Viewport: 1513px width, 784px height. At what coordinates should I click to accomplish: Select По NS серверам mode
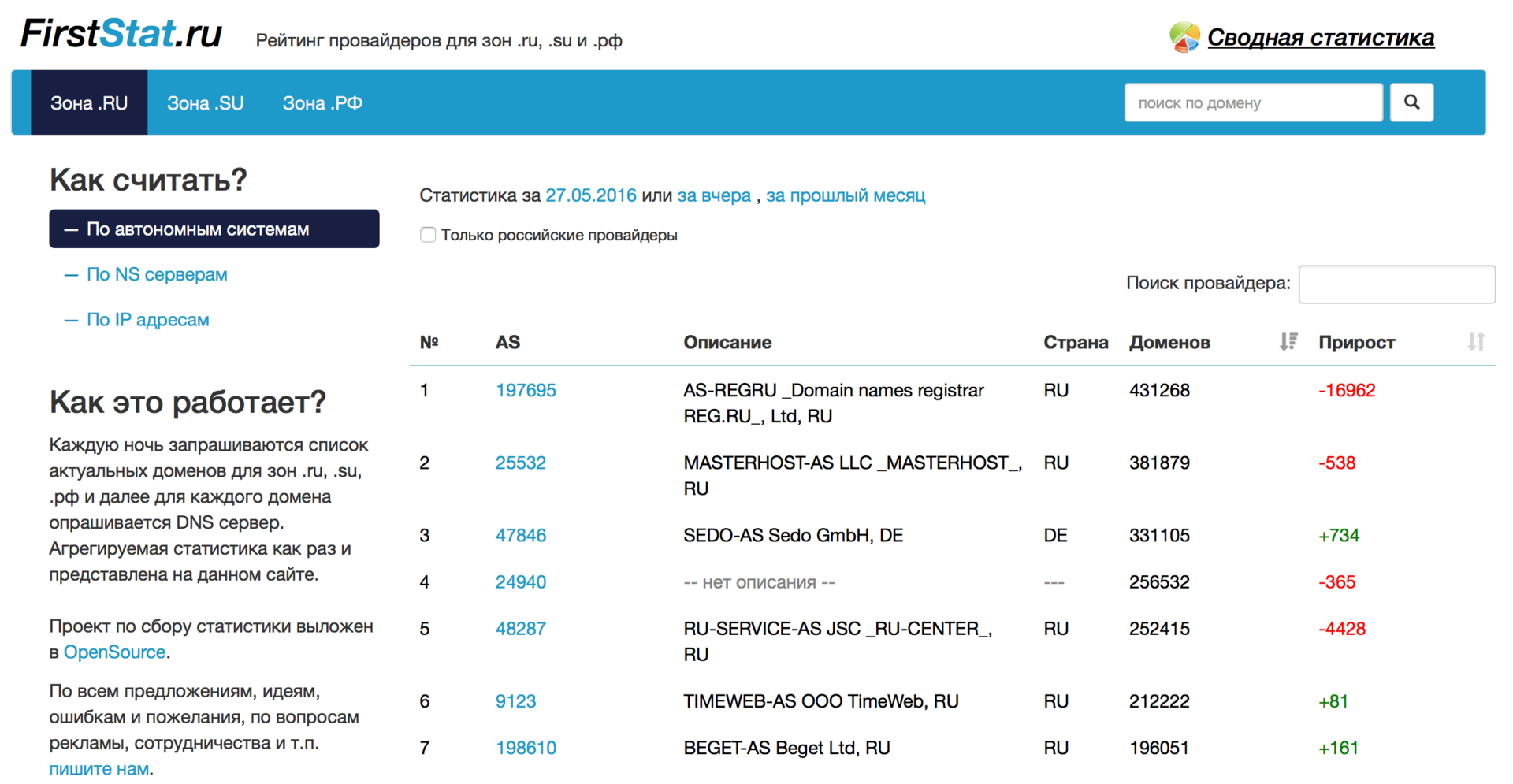[x=157, y=274]
